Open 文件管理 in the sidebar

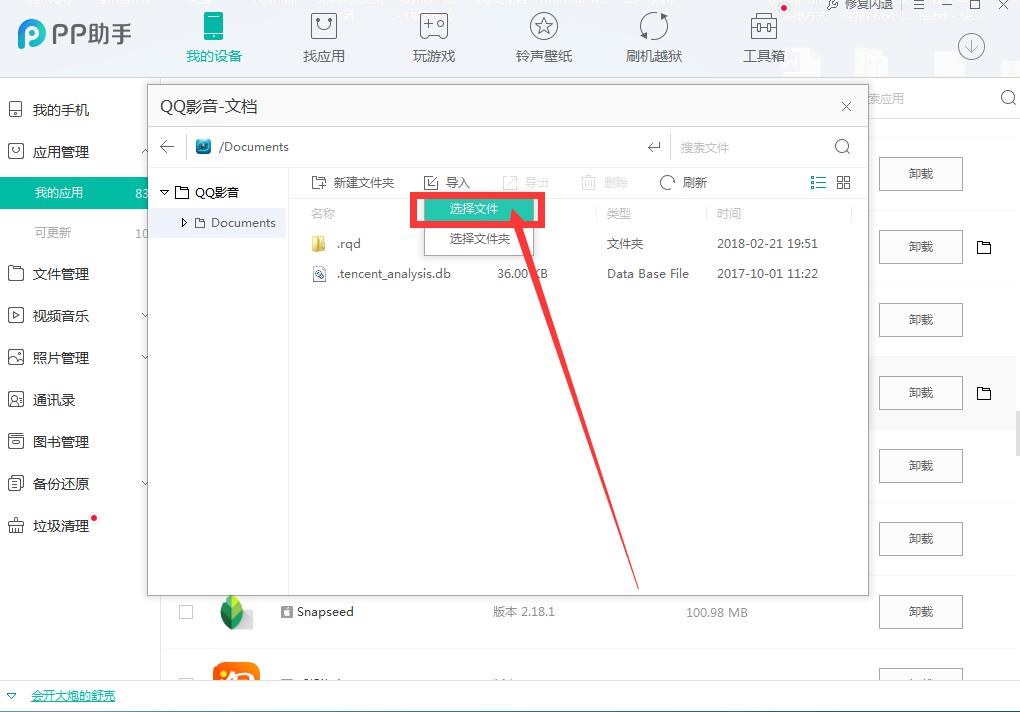click(60, 274)
